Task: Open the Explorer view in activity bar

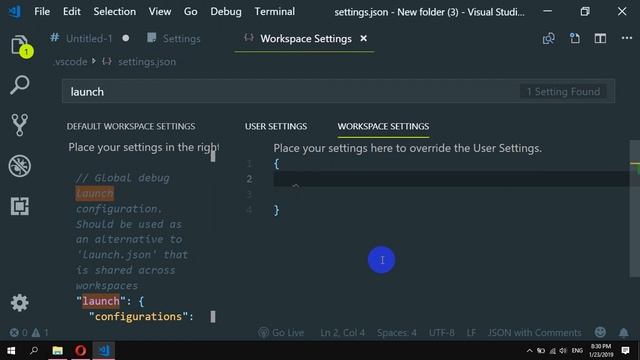Action: 20,45
